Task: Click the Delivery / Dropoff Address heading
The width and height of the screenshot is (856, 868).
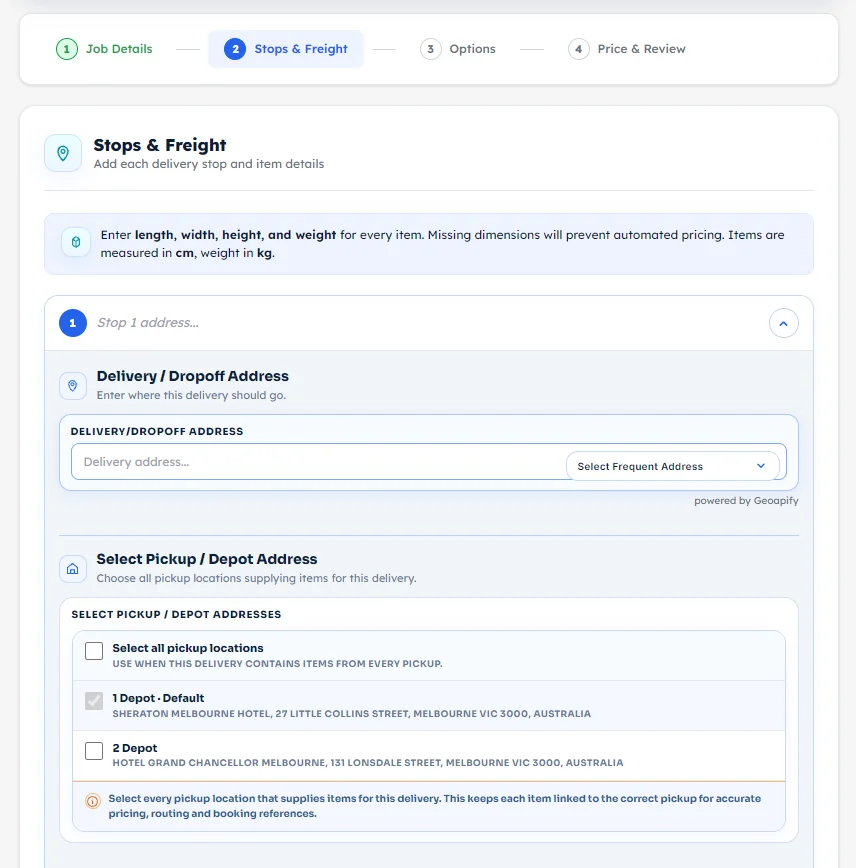Action: (193, 376)
